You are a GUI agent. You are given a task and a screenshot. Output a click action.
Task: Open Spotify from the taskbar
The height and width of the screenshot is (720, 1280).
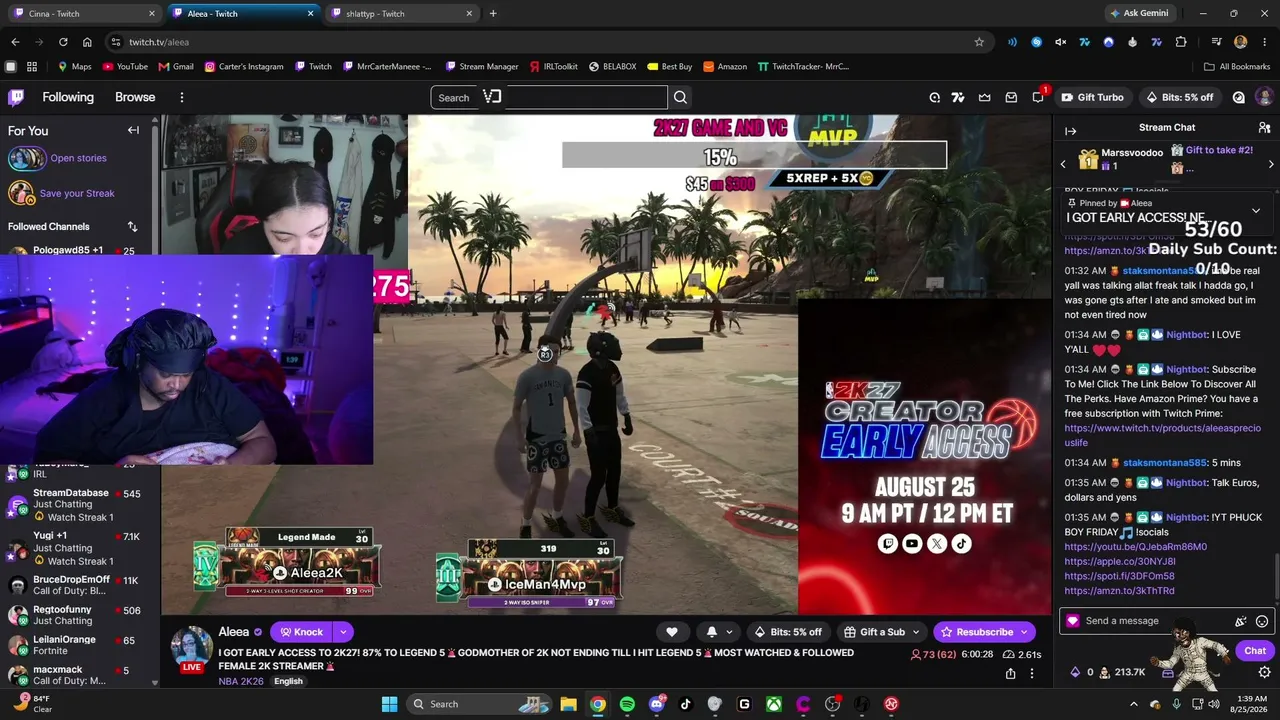pyautogui.click(x=627, y=704)
